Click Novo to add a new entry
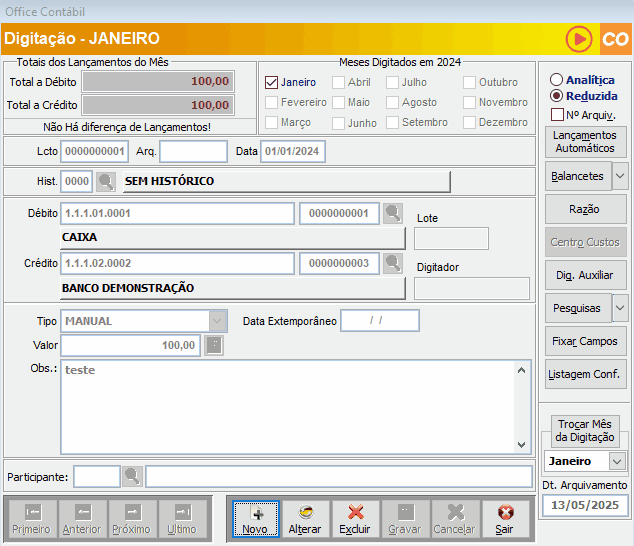 pos(255,518)
